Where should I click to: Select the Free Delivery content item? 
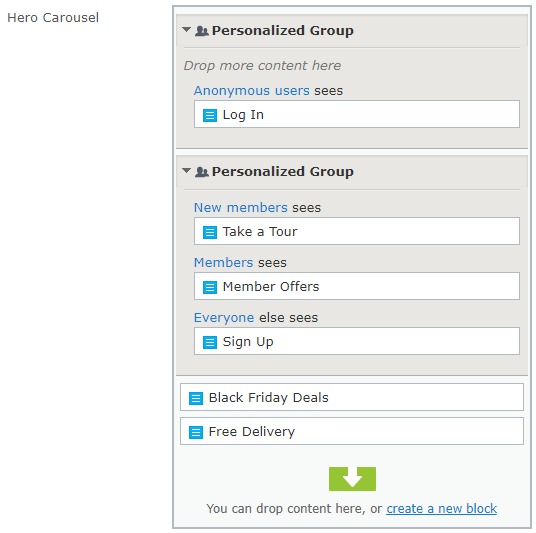[x=352, y=431]
